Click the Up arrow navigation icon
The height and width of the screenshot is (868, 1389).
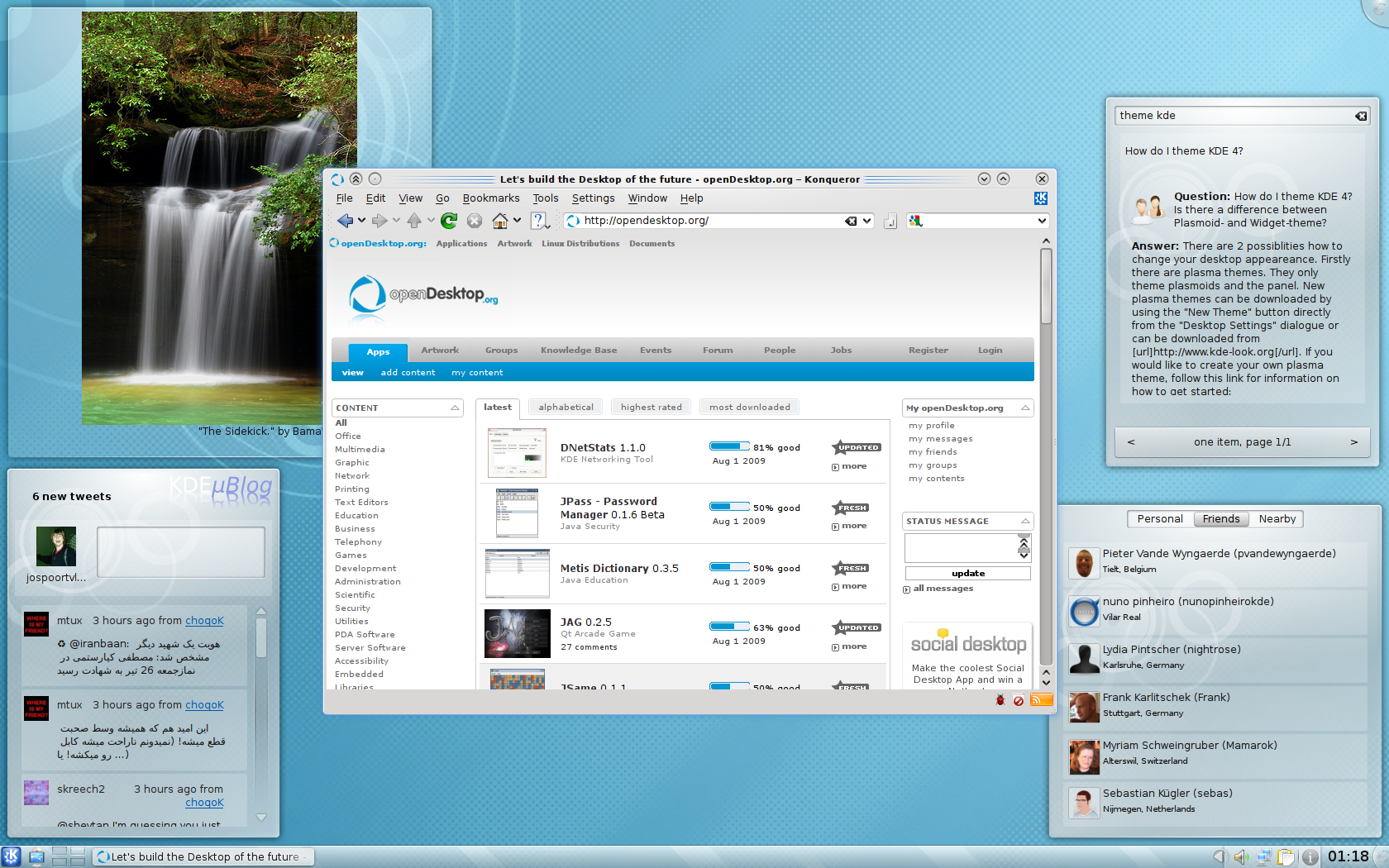pos(414,221)
